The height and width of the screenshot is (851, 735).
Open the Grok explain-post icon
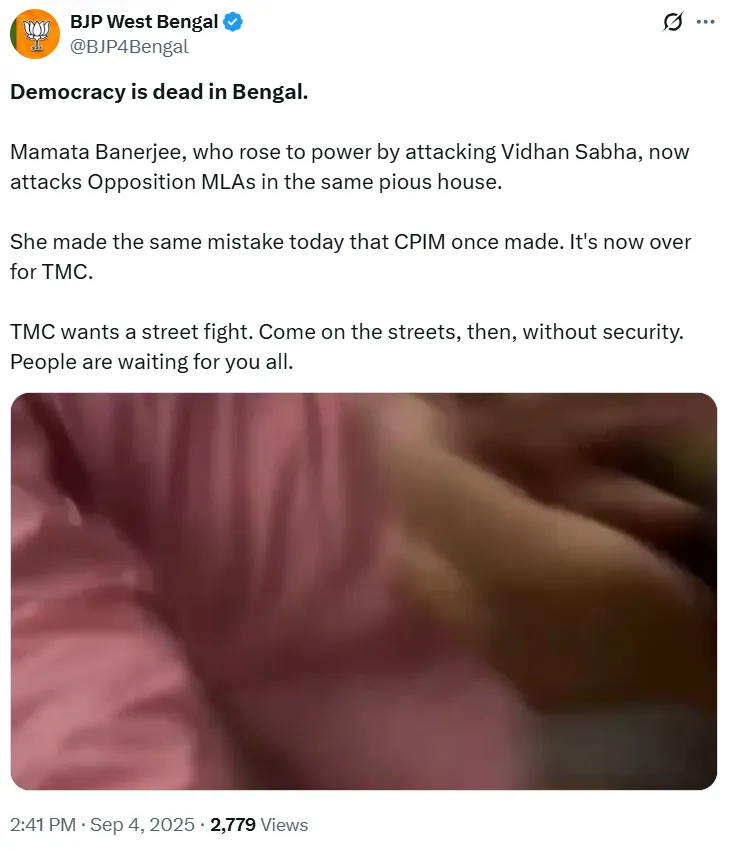pyautogui.click(x=673, y=22)
